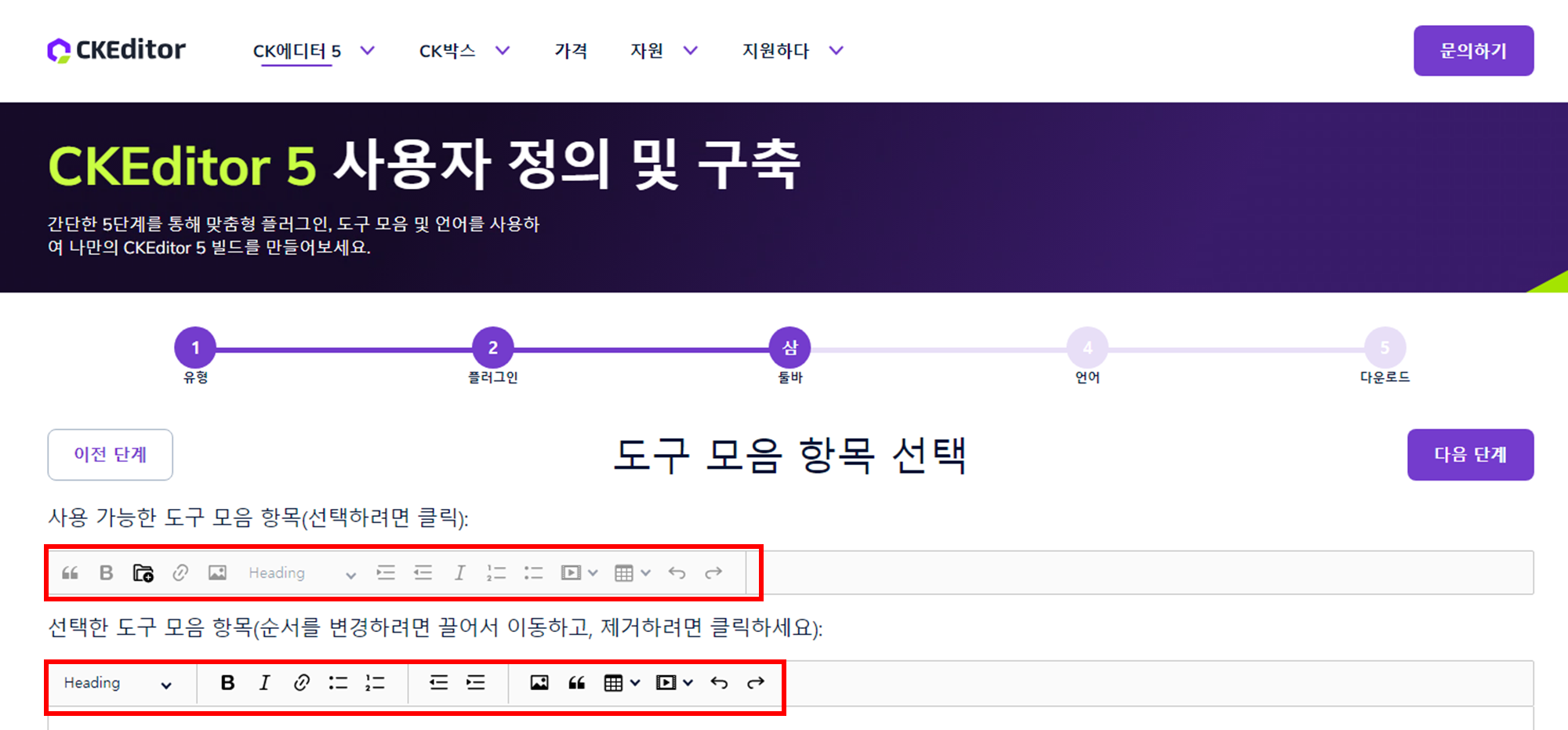Add decrease indent from available items
This screenshot has width=1568, height=730.
click(423, 573)
